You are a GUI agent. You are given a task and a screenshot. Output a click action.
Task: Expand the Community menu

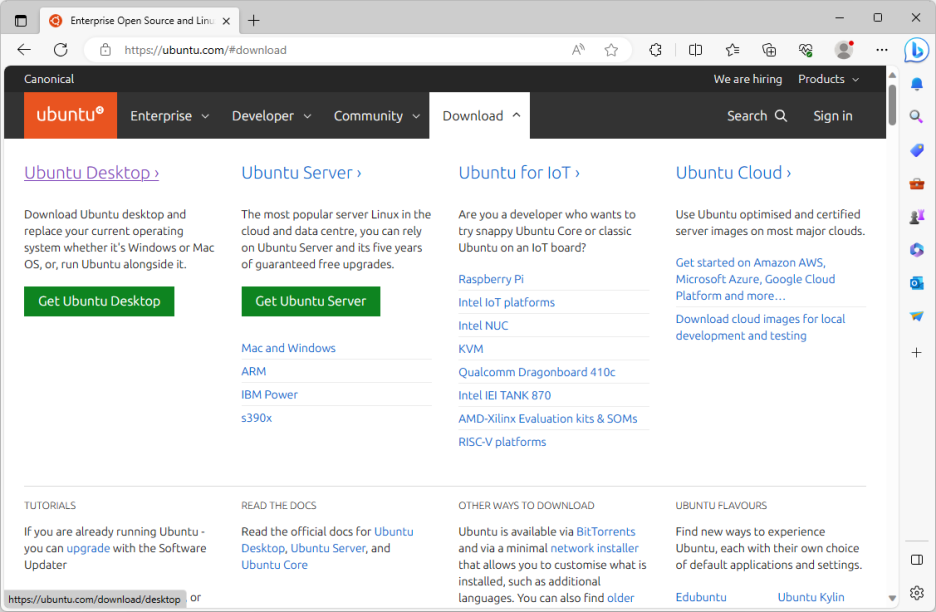tap(377, 116)
